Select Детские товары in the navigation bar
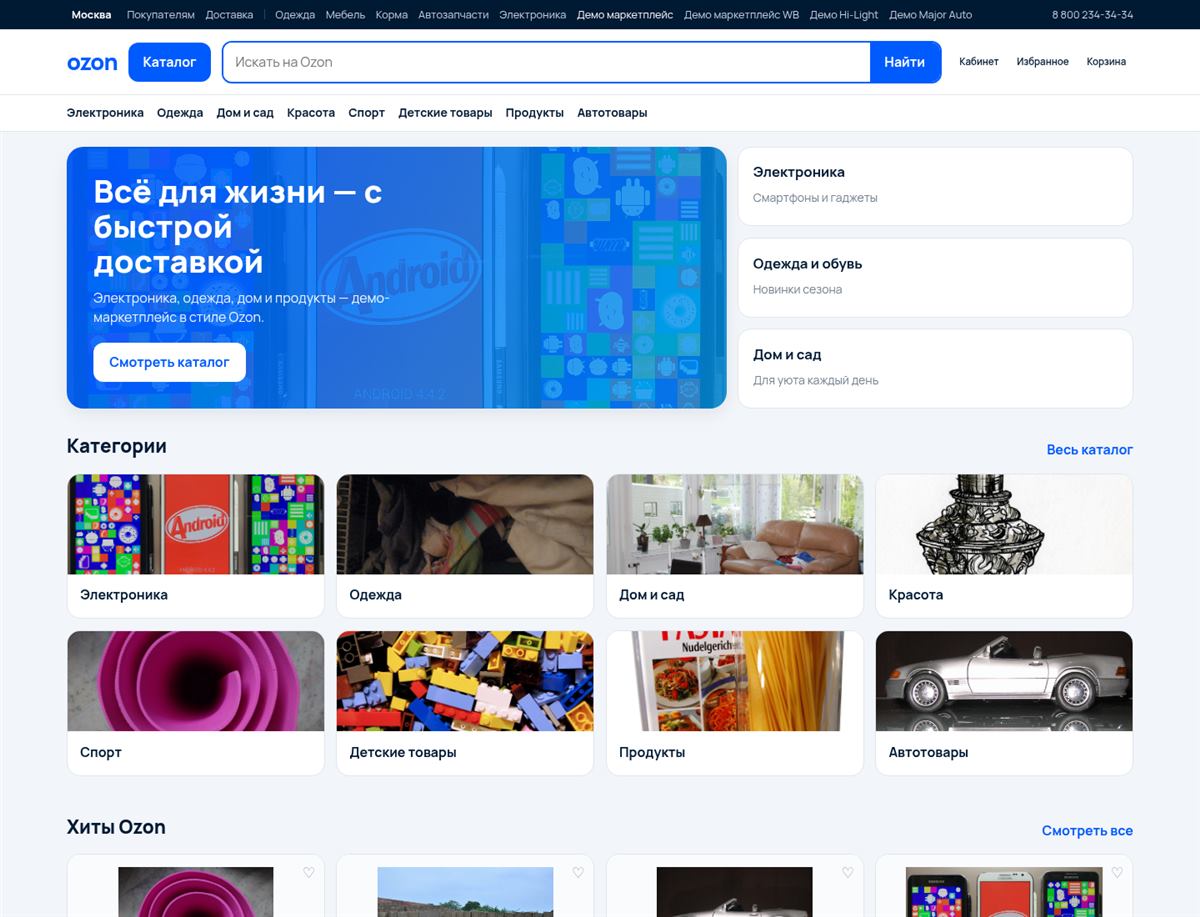The width and height of the screenshot is (1200, 917). tap(445, 113)
